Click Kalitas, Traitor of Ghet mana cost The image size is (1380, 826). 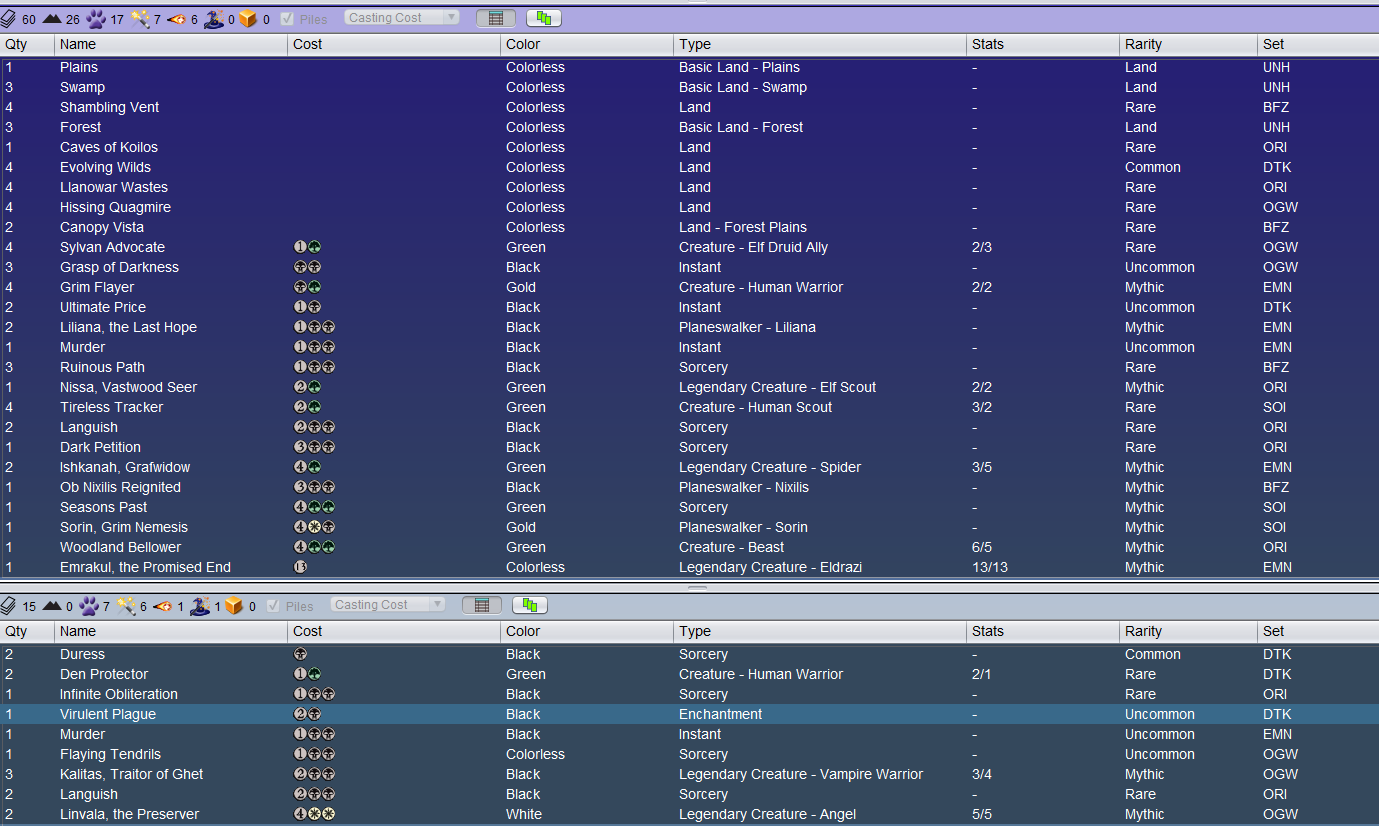314,774
